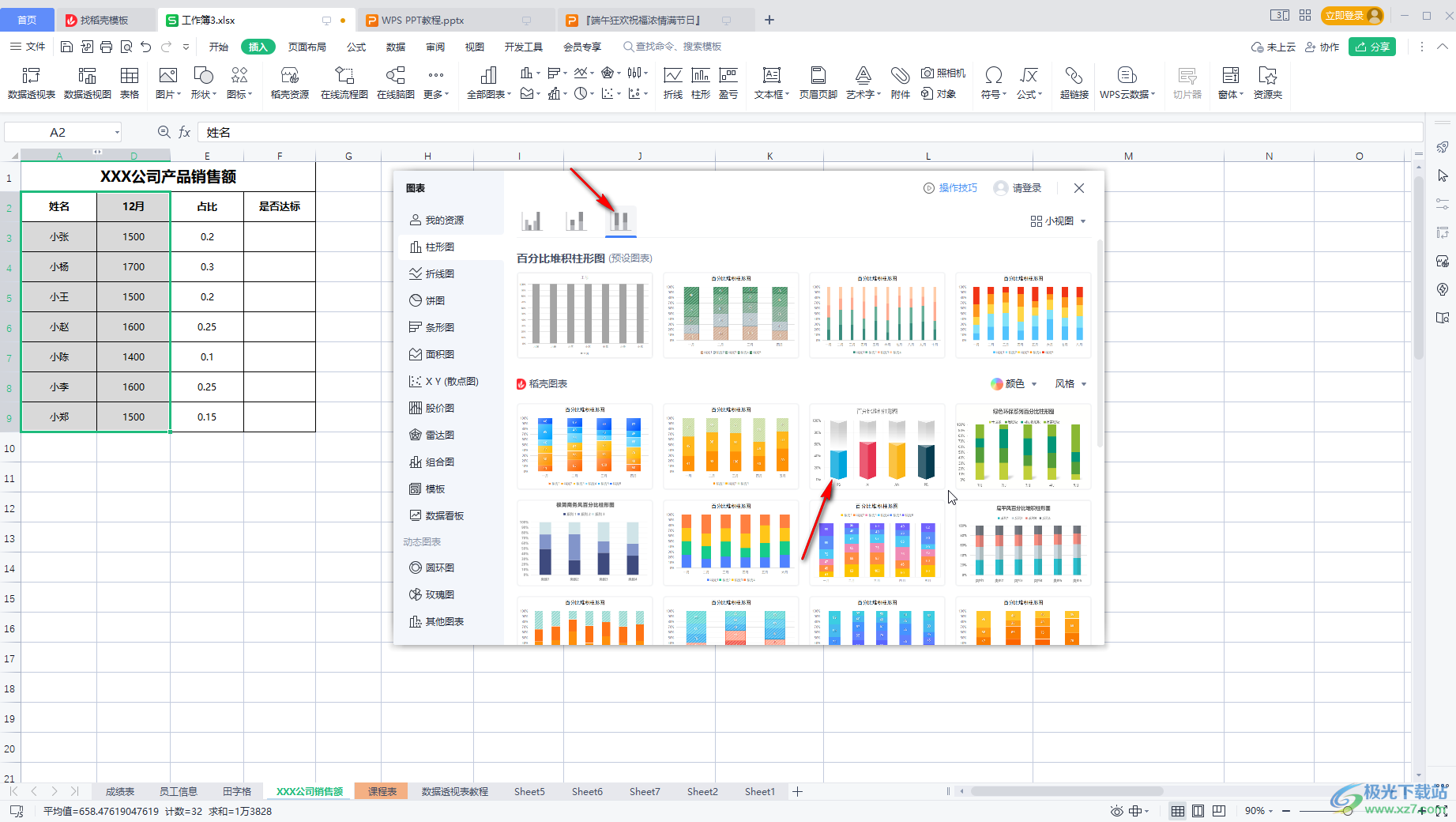Open My resources (我的资源)
1456x822 pixels.
[x=437, y=220]
